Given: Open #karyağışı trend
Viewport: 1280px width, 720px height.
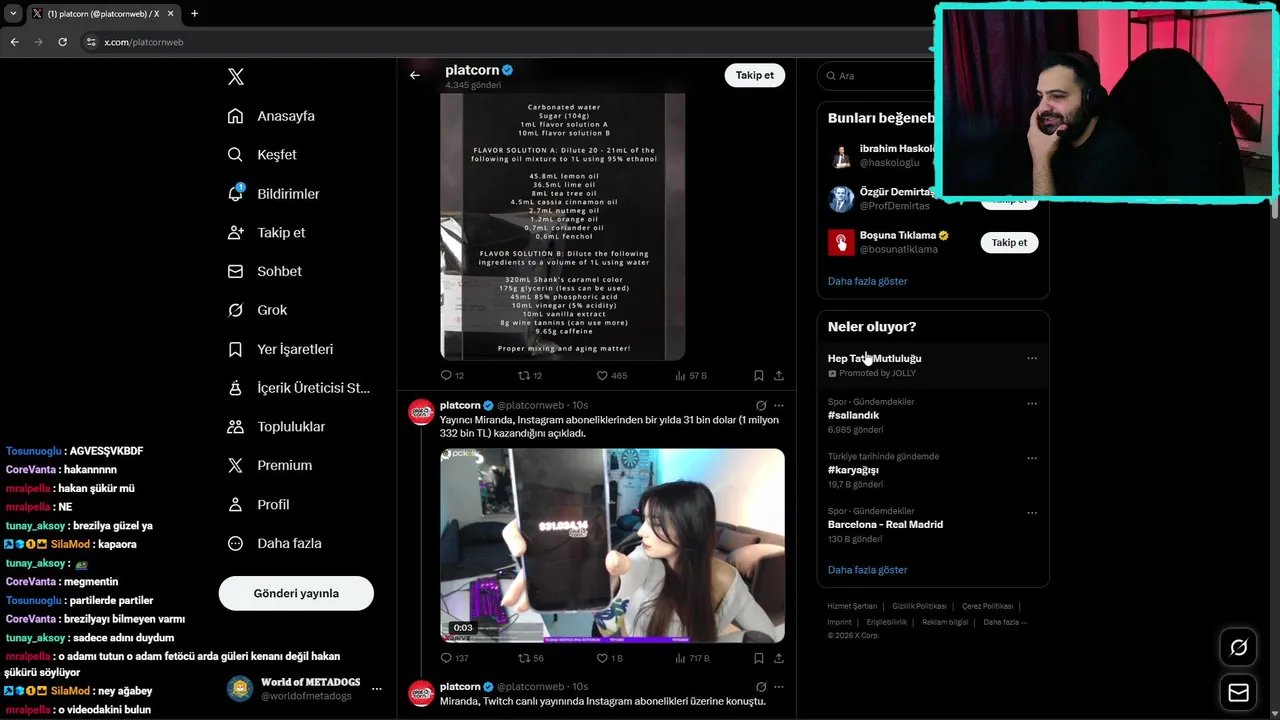Looking at the screenshot, I should [x=853, y=470].
